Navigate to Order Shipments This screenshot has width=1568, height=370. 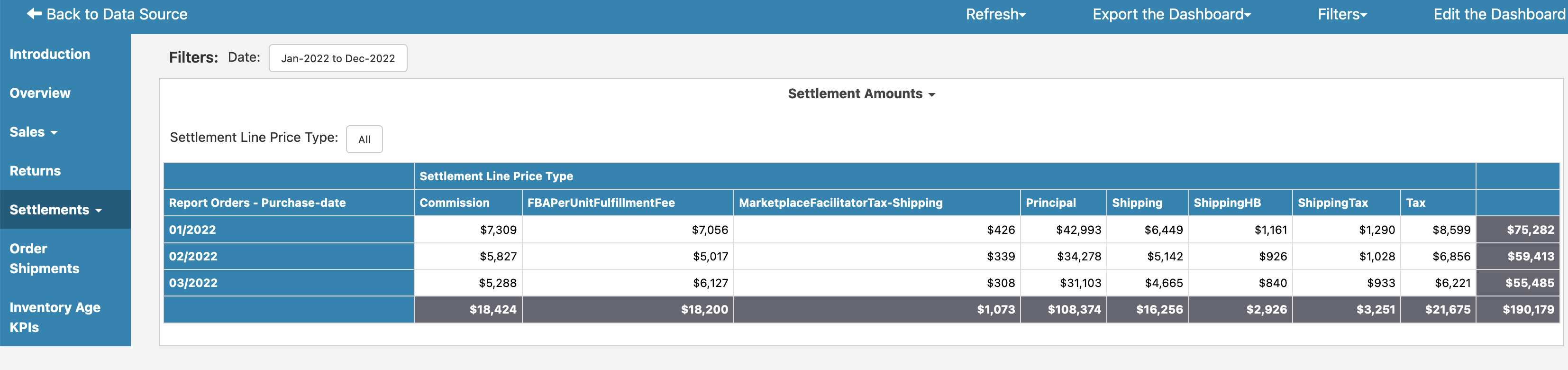pos(44,258)
